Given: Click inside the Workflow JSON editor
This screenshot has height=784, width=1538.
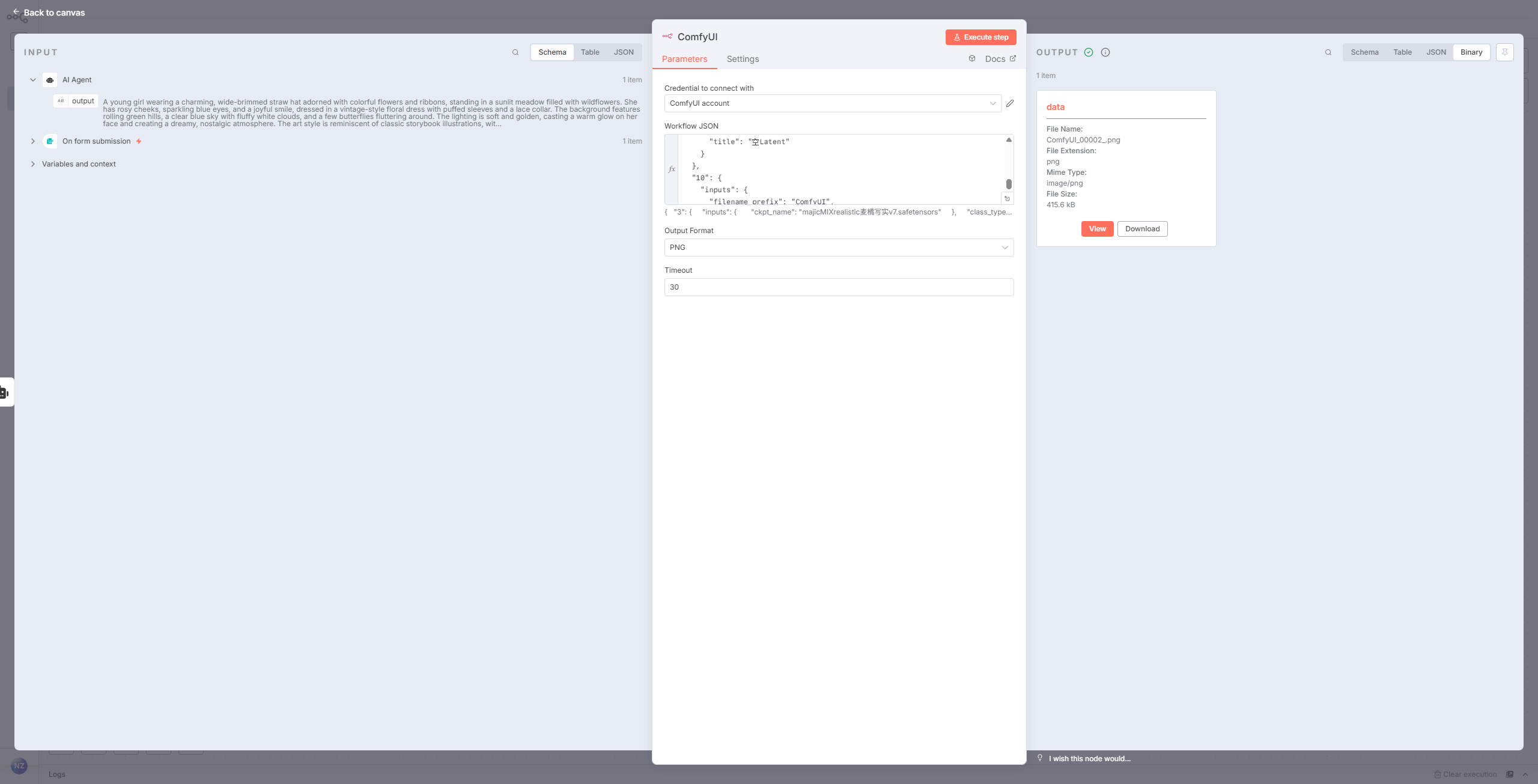Looking at the screenshot, I should point(841,169).
